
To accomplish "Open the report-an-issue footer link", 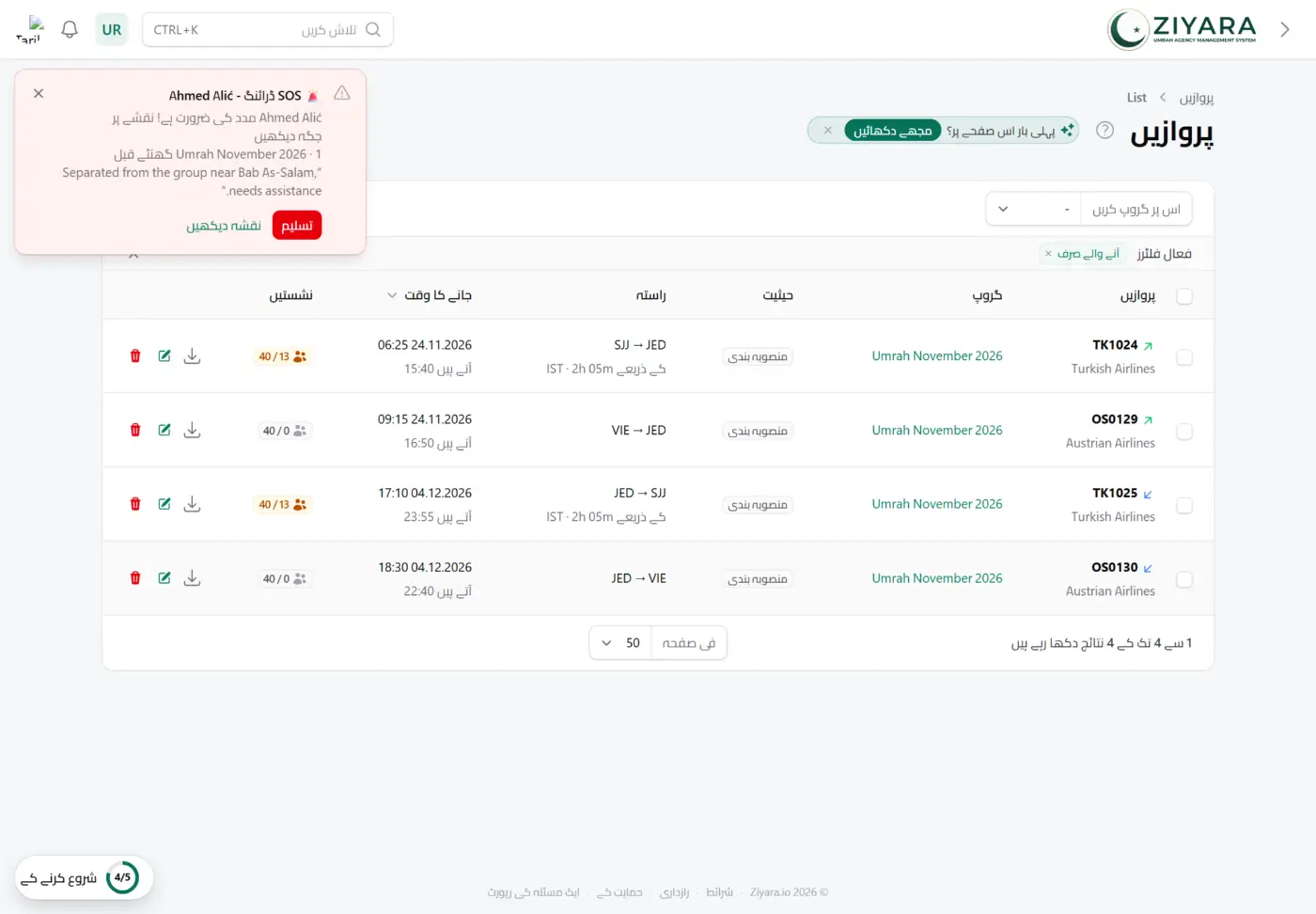I will click(533, 892).
